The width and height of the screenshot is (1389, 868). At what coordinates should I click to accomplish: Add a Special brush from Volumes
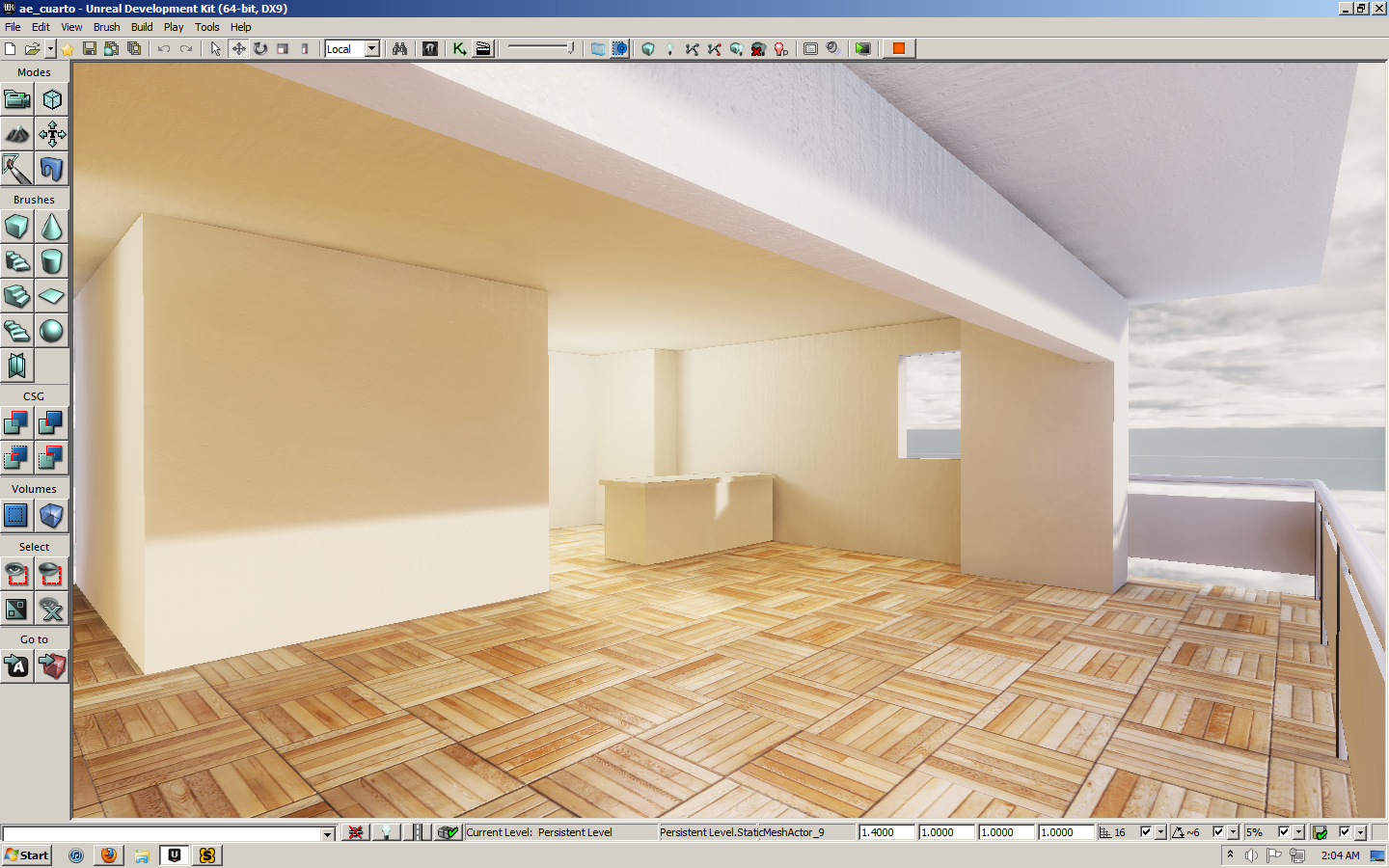(x=17, y=516)
